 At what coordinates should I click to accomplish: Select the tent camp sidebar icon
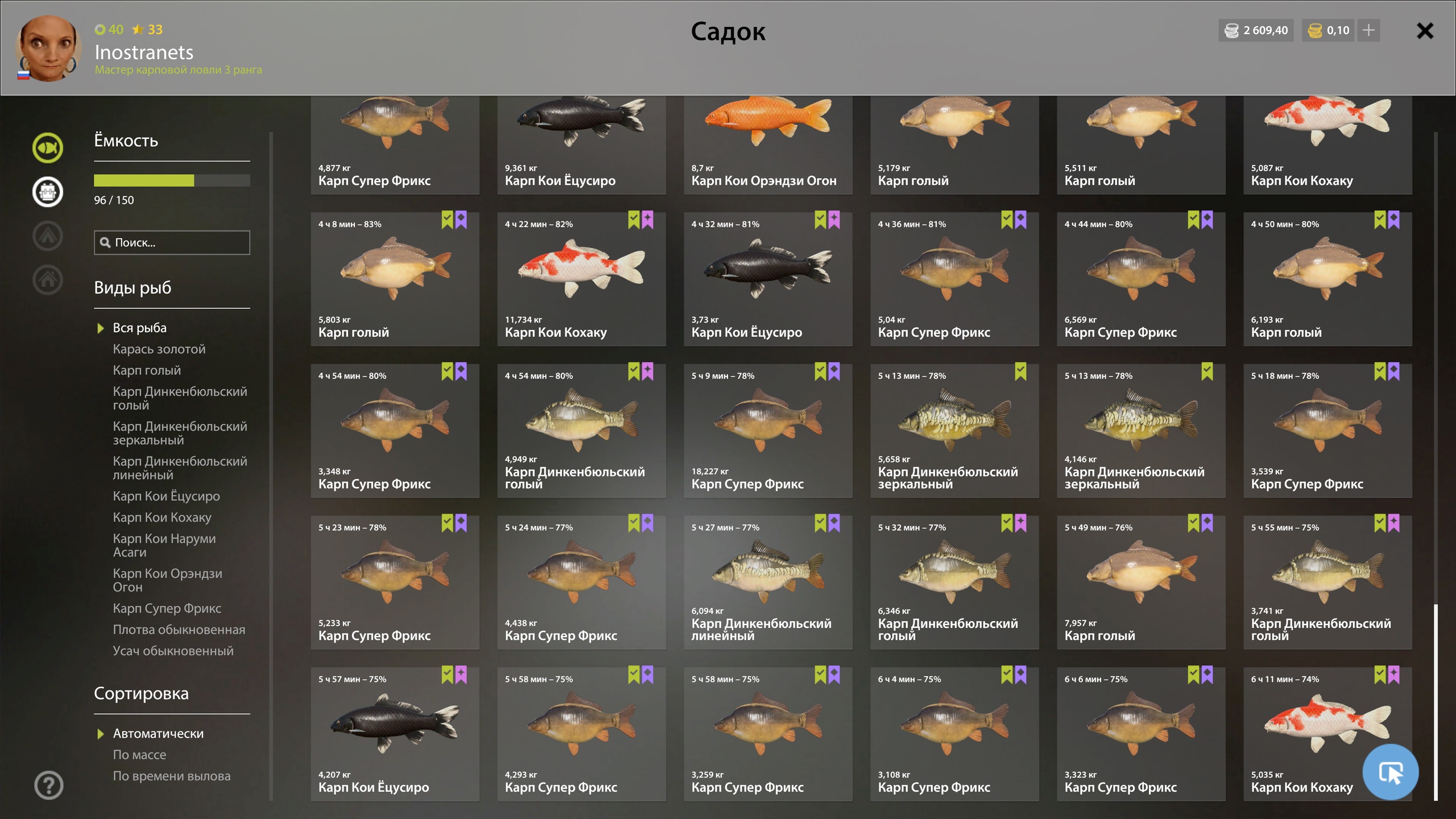coord(48,235)
